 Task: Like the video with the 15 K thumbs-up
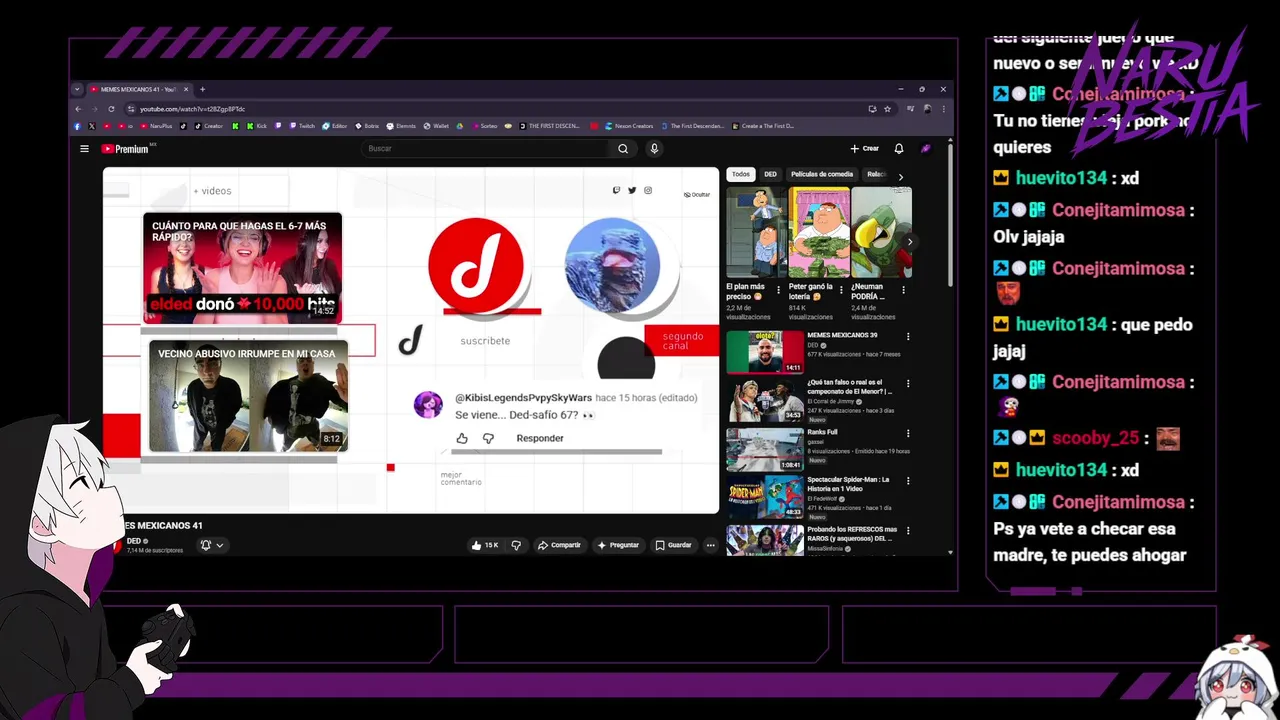point(485,545)
